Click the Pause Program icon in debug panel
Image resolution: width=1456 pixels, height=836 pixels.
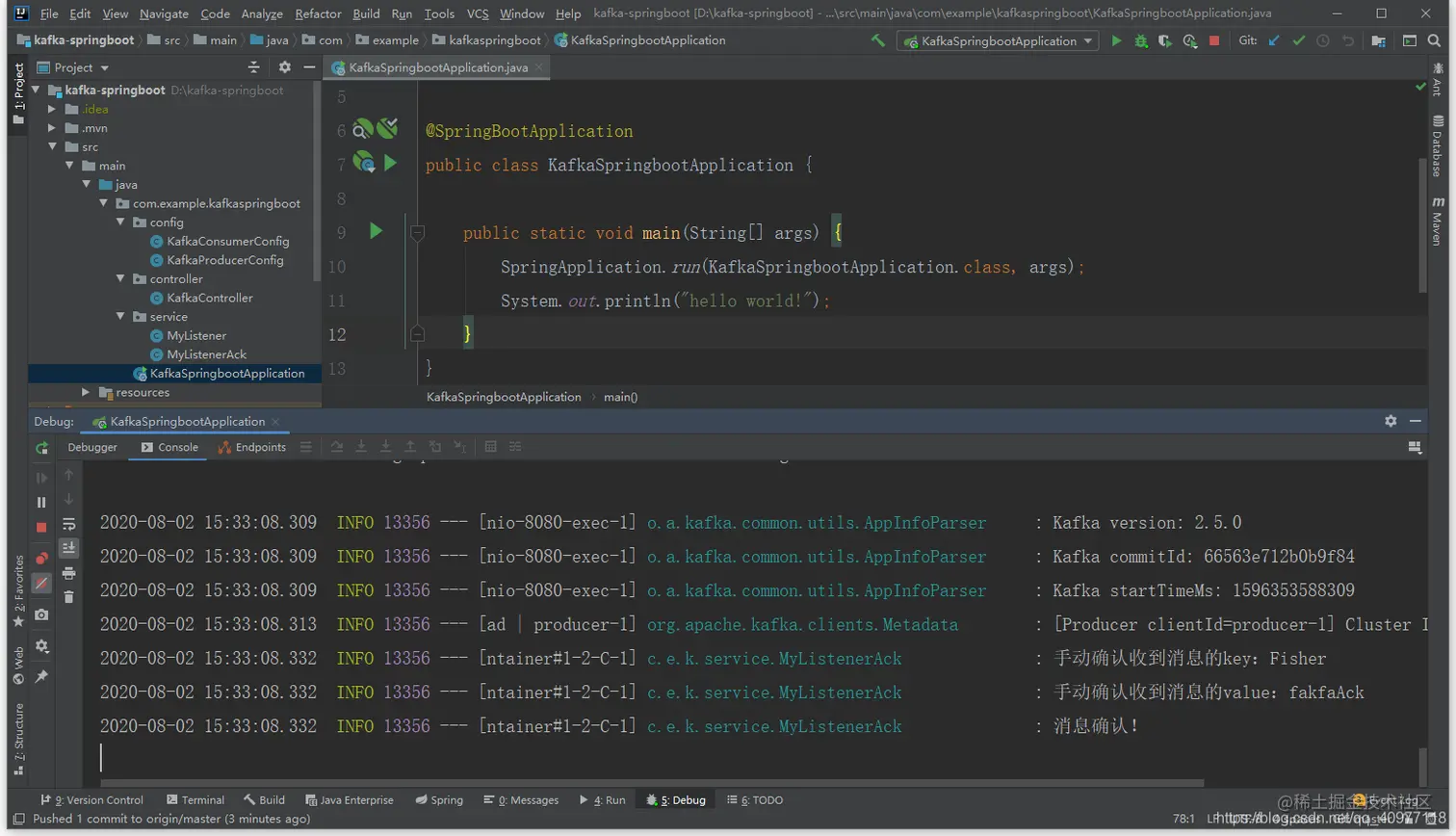(41, 502)
